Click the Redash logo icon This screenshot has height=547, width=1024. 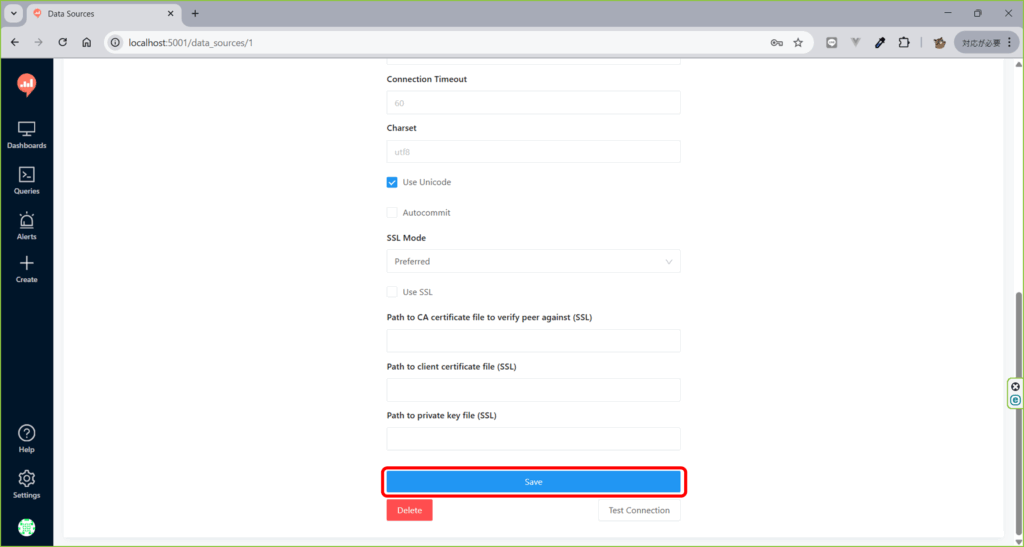26,85
